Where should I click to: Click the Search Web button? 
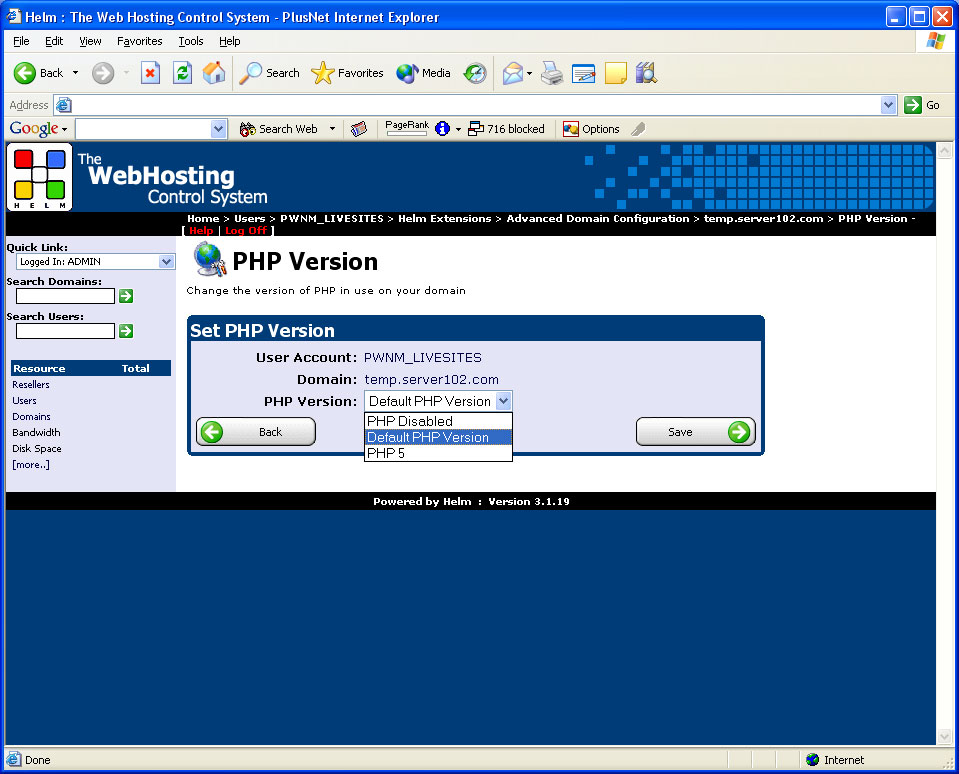pyautogui.click(x=278, y=129)
